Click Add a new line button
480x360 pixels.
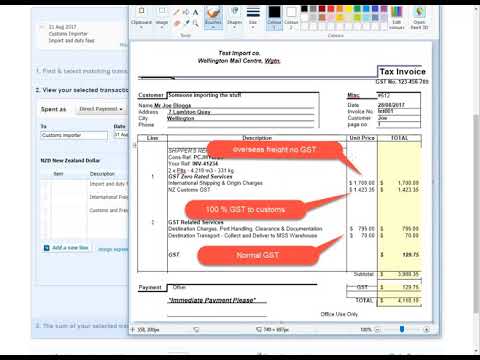(67, 248)
